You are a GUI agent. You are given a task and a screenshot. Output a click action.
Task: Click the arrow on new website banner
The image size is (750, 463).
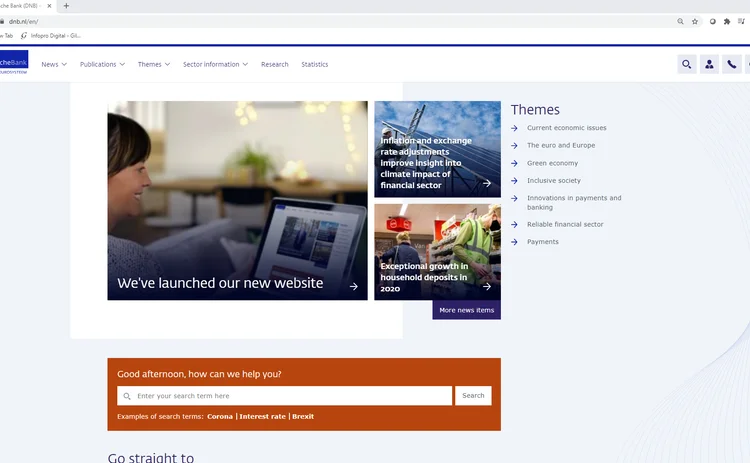coord(353,287)
